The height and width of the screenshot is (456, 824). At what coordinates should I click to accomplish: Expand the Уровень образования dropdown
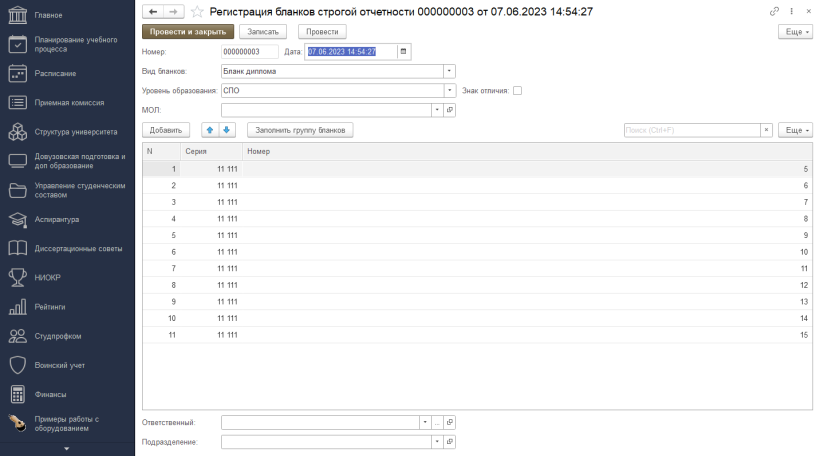tap(449, 90)
